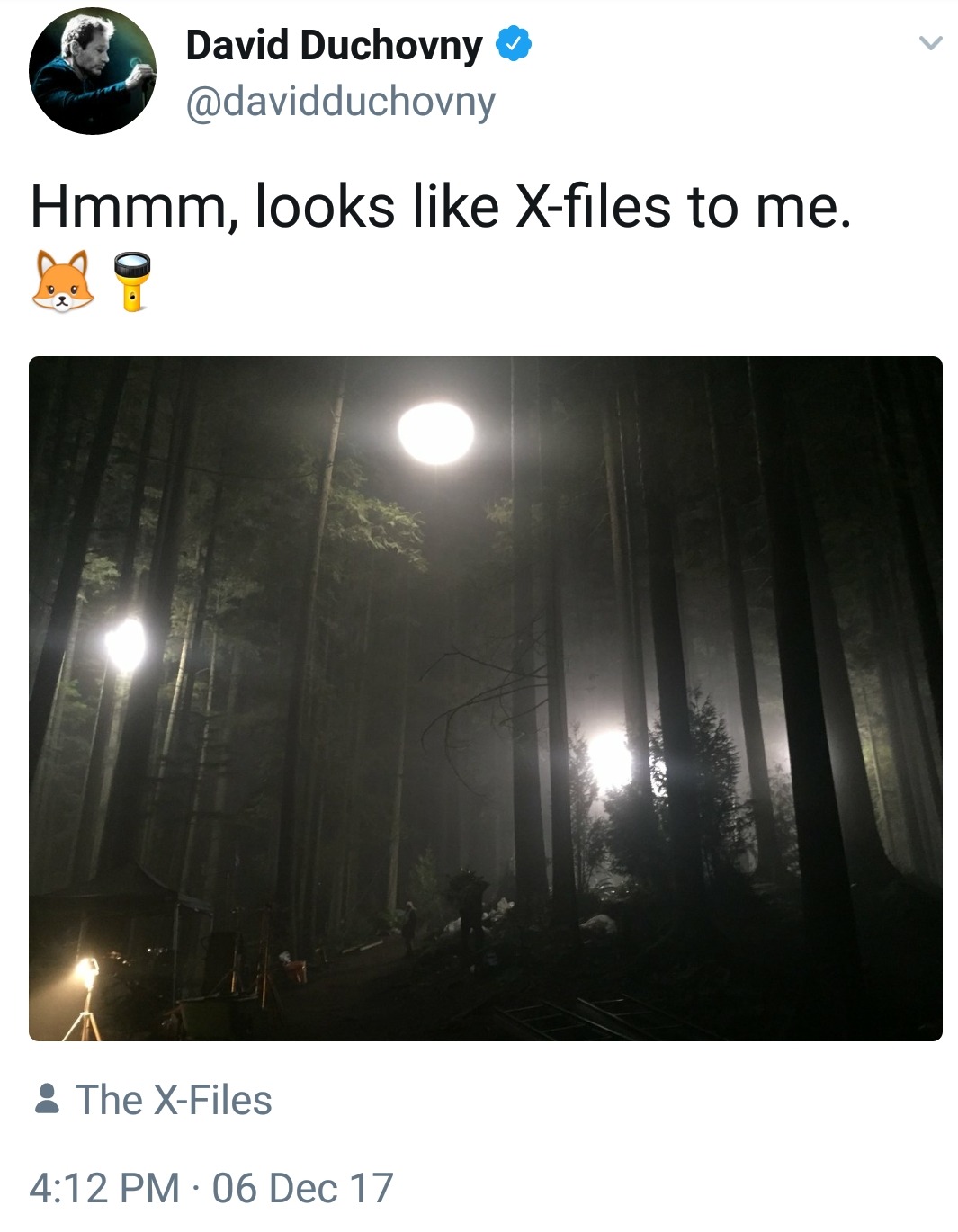
Task: Tap the left glowing light among trees
Action: (x=126, y=645)
